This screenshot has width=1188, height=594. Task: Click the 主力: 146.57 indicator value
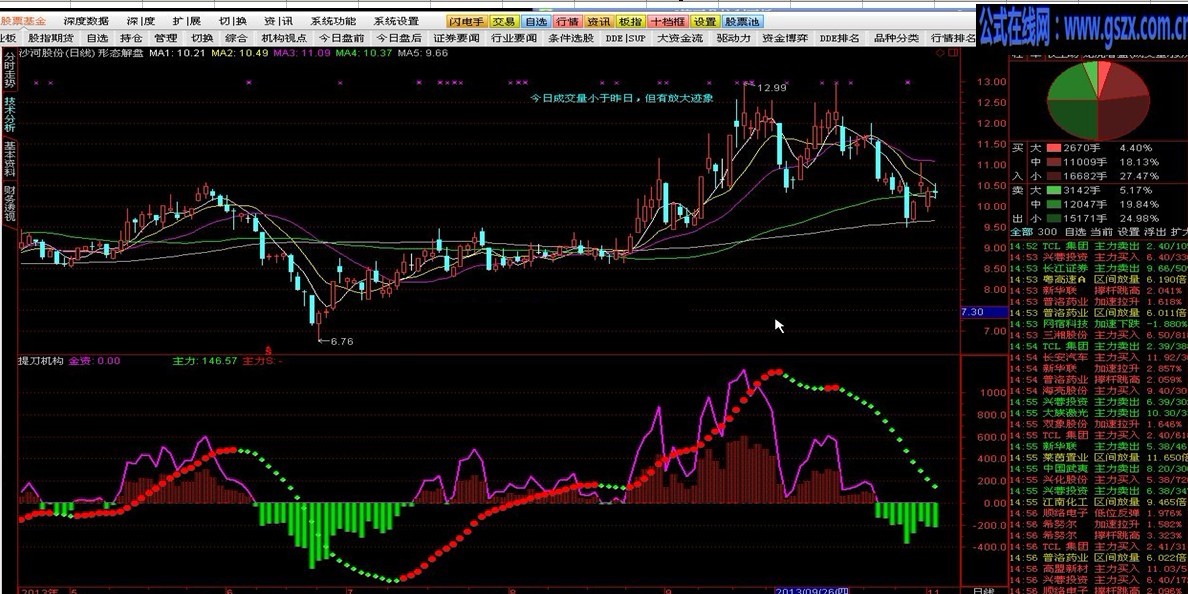[205, 361]
